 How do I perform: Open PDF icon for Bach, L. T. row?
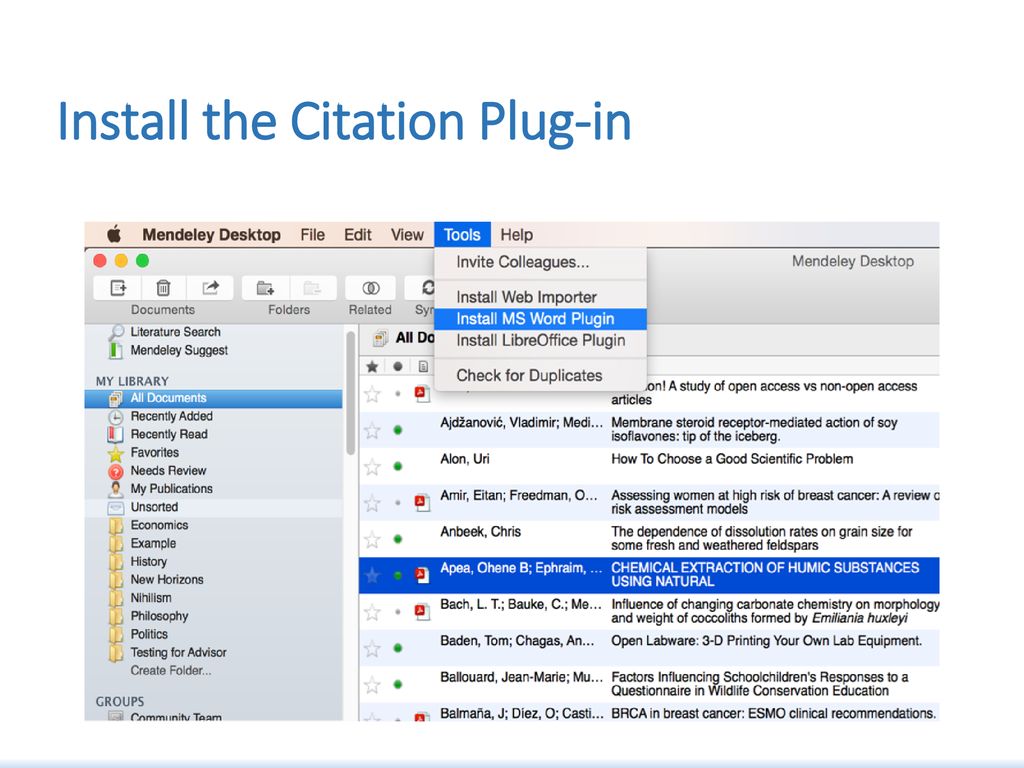pos(422,611)
